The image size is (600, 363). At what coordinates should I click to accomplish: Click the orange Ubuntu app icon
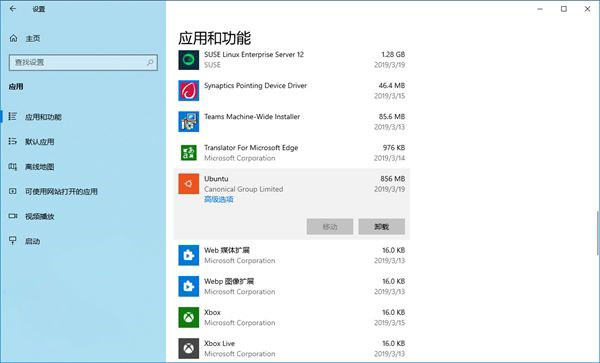tap(189, 184)
